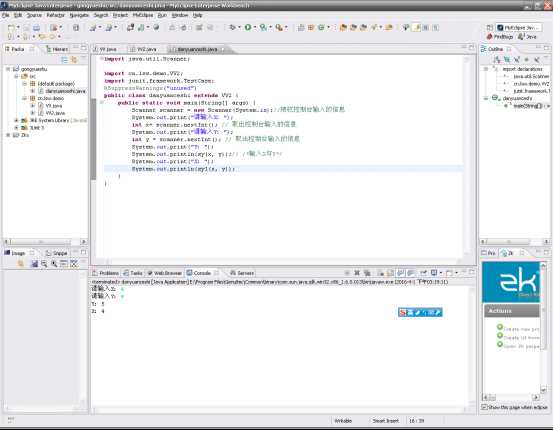The height and width of the screenshot is (430, 553).
Task: Expand the JUnit 3 library node
Action: [16, 128]
